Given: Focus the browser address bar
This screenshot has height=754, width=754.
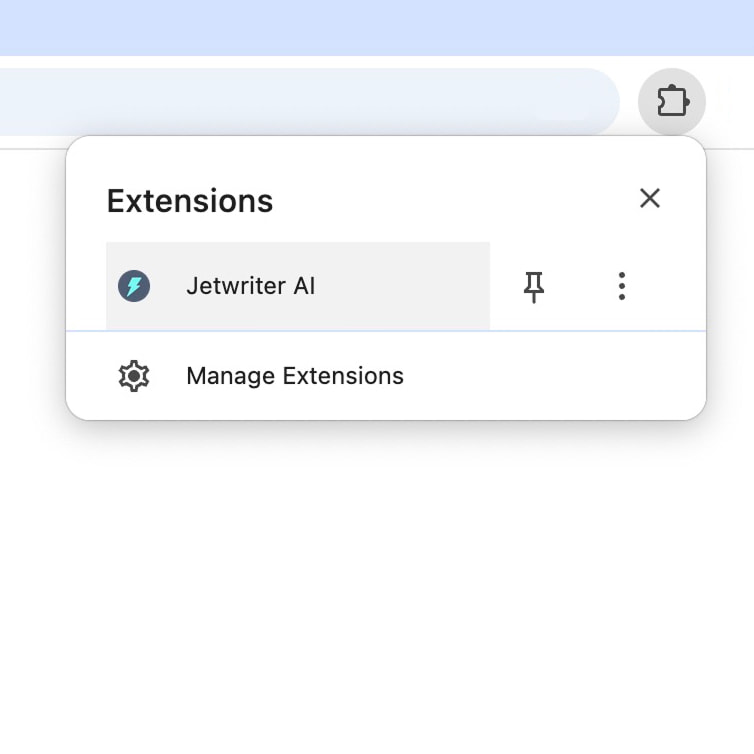Looking at the screenshot, I should [x=300, y=101].
